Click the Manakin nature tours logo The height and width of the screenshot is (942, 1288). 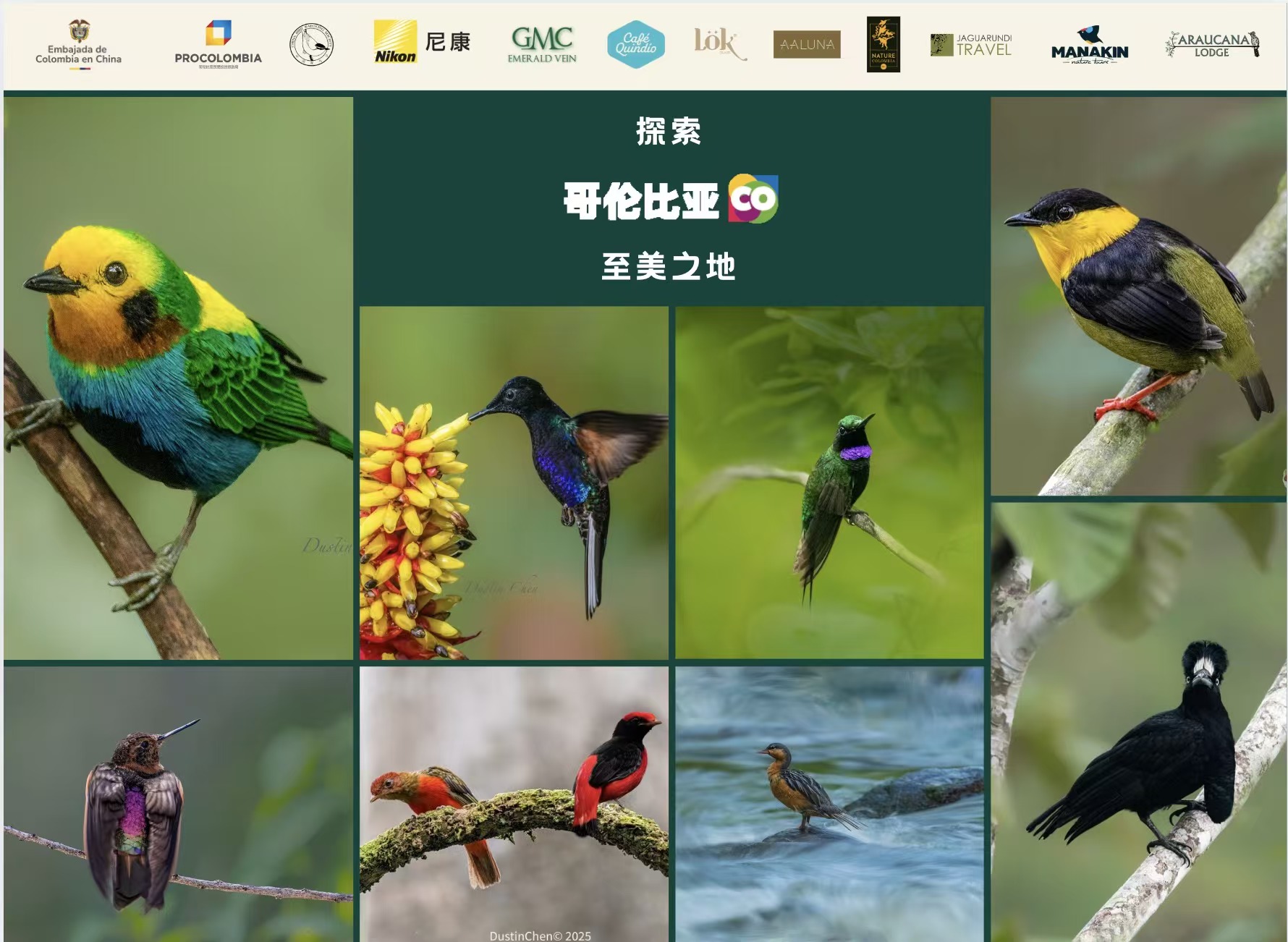(x=1090, y=46)
